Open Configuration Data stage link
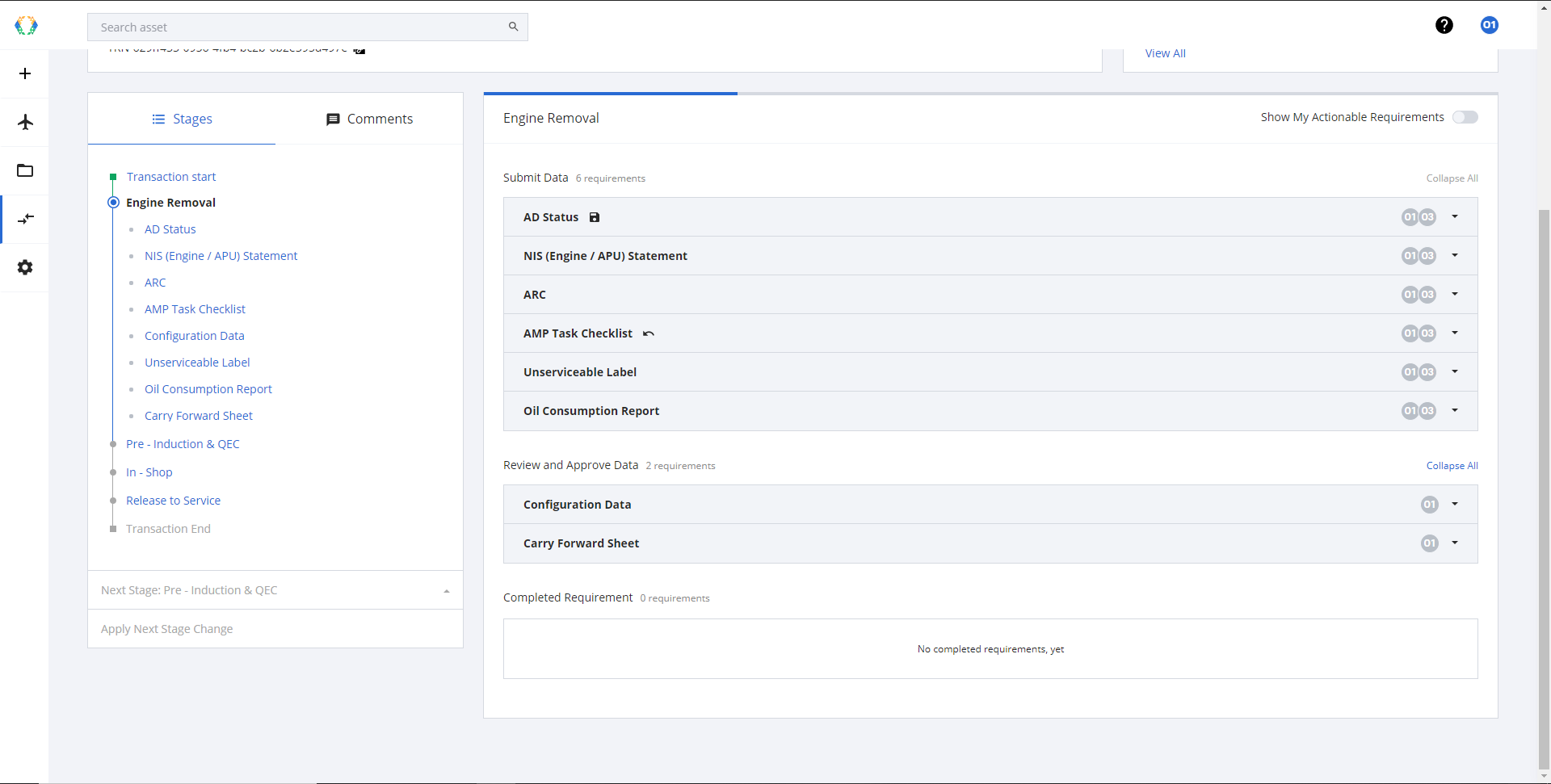Screen dimensions: 1551x784 pyautogui.click(x=194, y=336)
